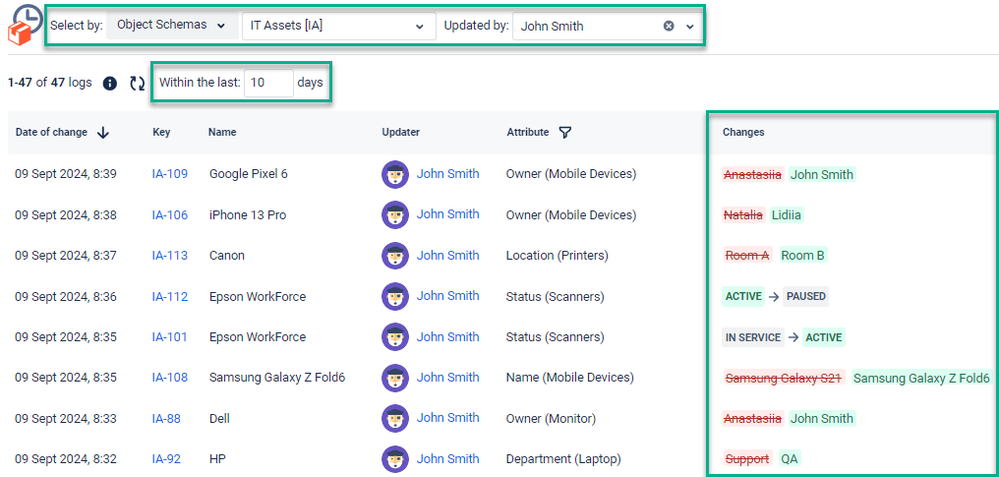Click John Smith avatar in IA-101 row
The height and width of the screenshot is (477, 999).
pyautogui.click(x=395, y=337)
